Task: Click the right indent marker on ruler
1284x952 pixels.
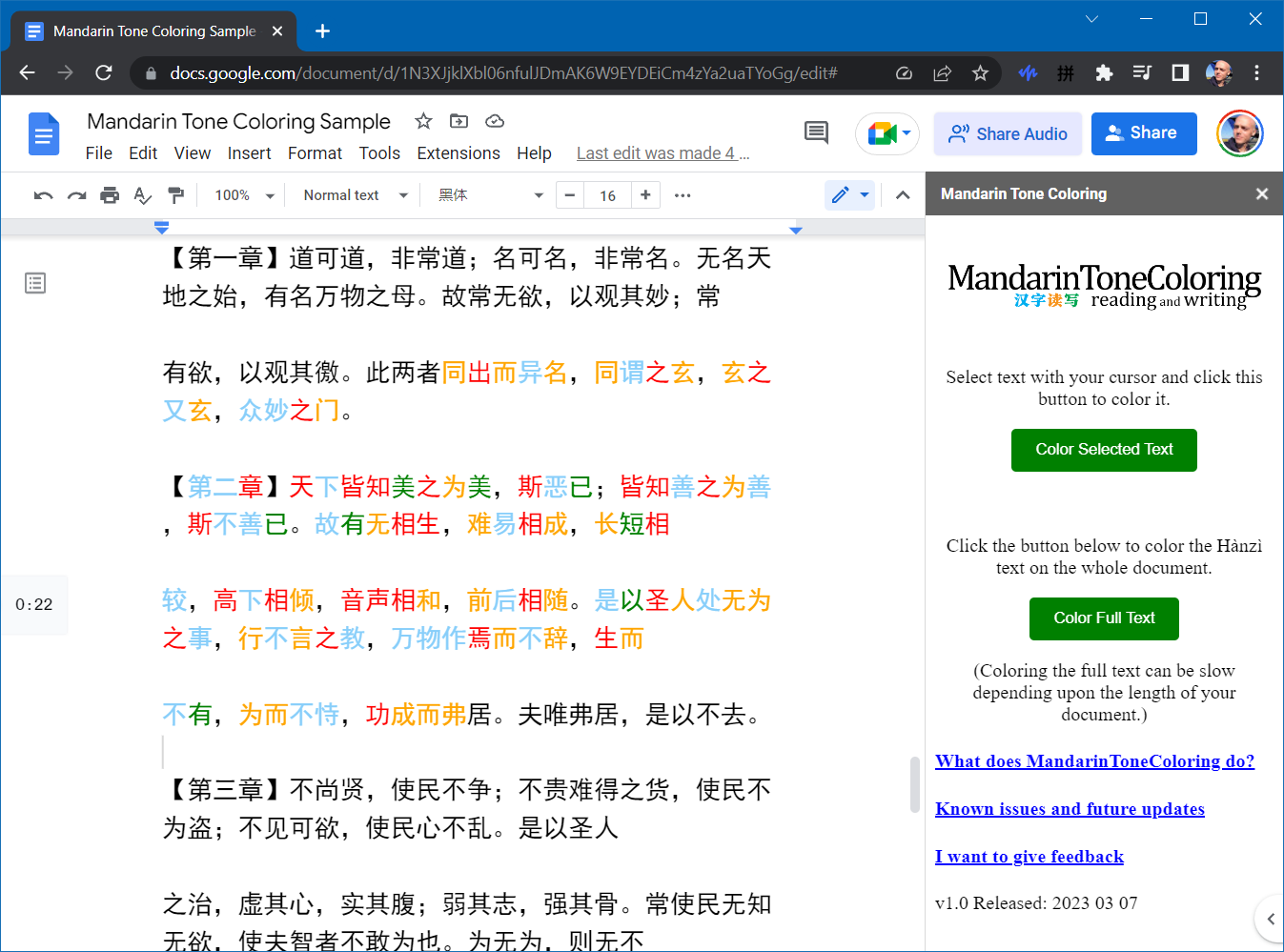Action: 796,230
